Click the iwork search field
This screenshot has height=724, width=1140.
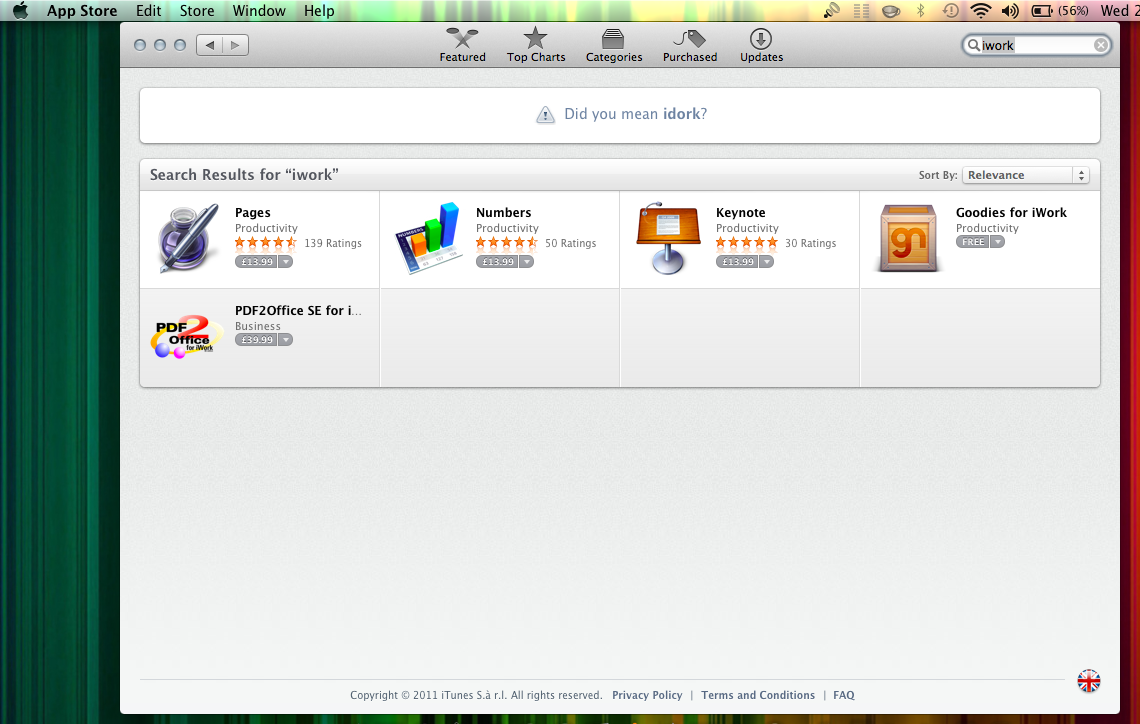pos(1036,45)
